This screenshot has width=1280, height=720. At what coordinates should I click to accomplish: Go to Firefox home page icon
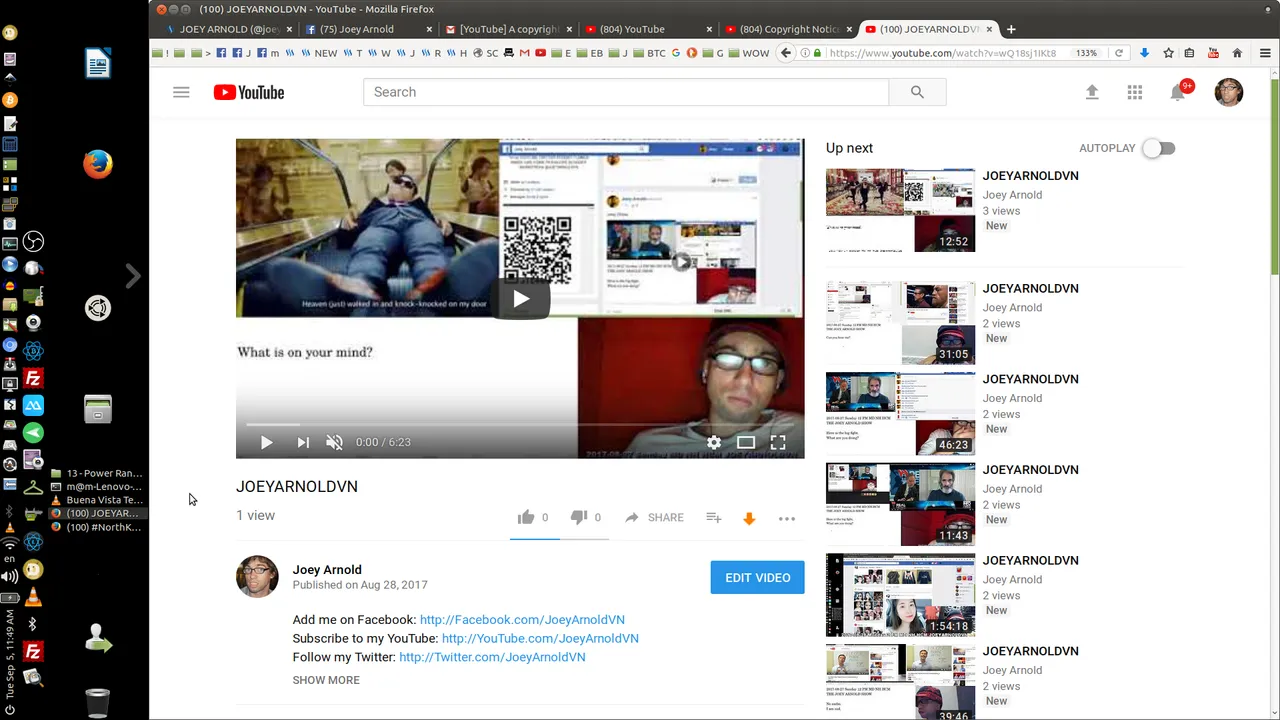(1237, 53)
